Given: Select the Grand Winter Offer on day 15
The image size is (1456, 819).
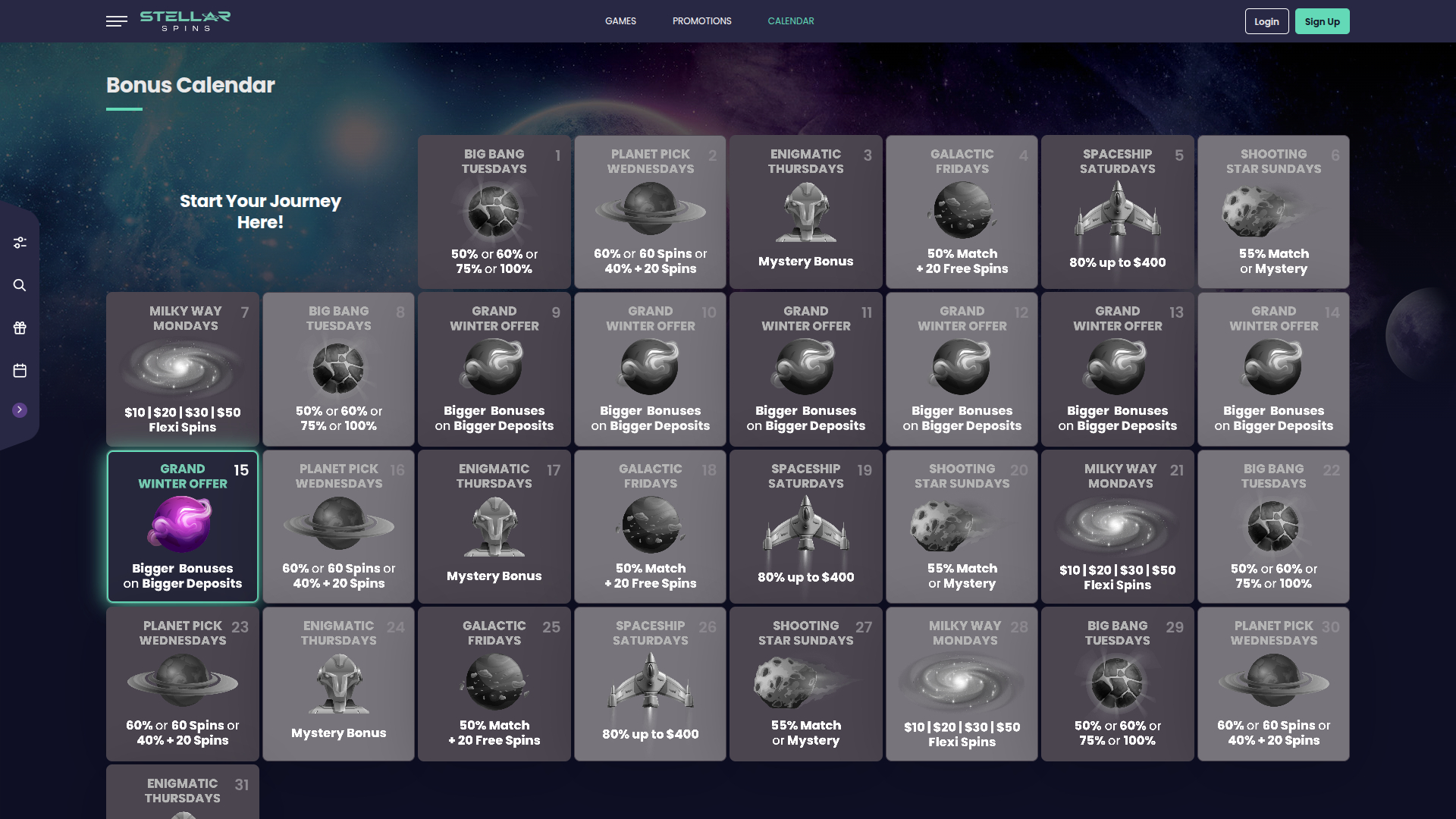Looking at the screenshot, I should pos(183,526).
